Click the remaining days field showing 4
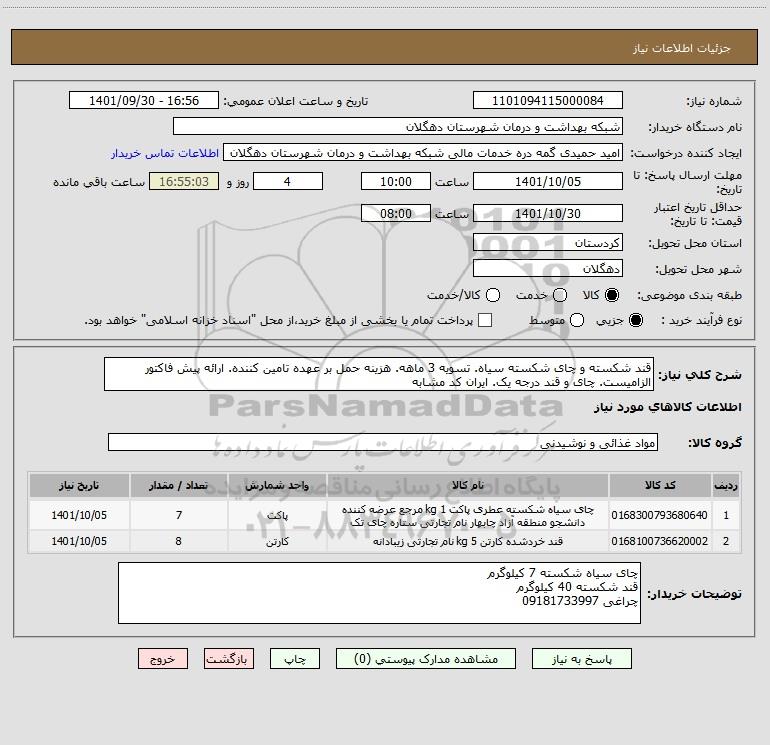The height and width of the screenshot is (745, 770). pyautogui.click(x=288, y=181)
